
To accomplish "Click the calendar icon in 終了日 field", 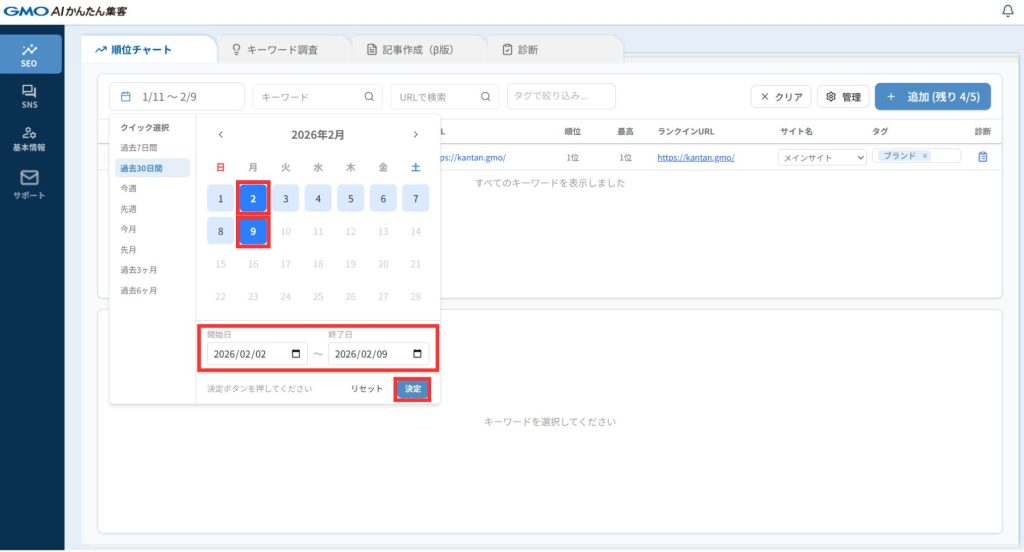I will 417,354.
